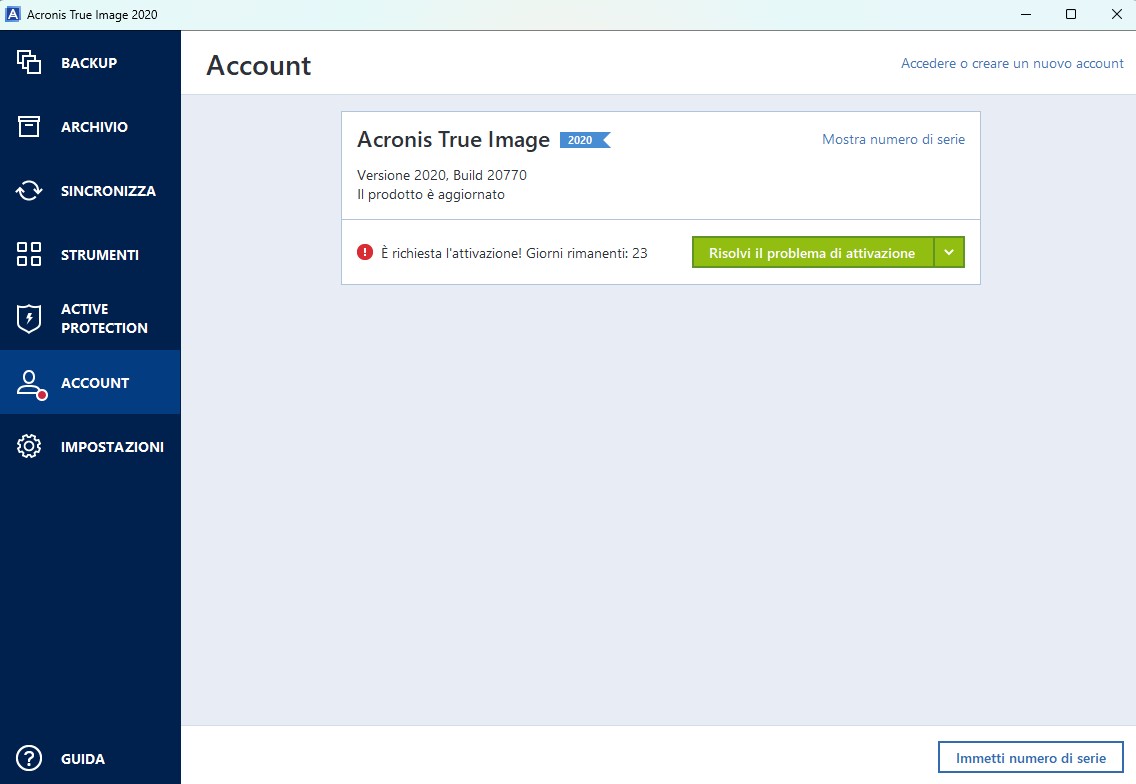1136x784 pixels.
Task: Click the Backup icon in the sidebar
Action: [x=29, y=62]
